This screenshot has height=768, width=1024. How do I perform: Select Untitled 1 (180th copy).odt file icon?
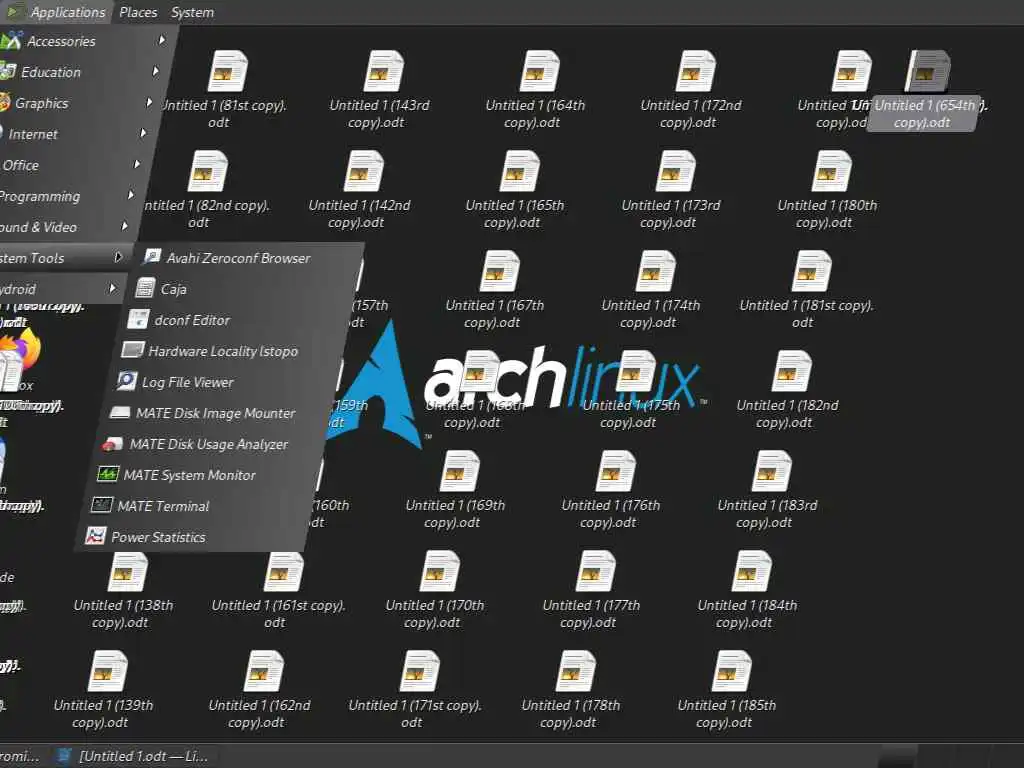(832, 171)
